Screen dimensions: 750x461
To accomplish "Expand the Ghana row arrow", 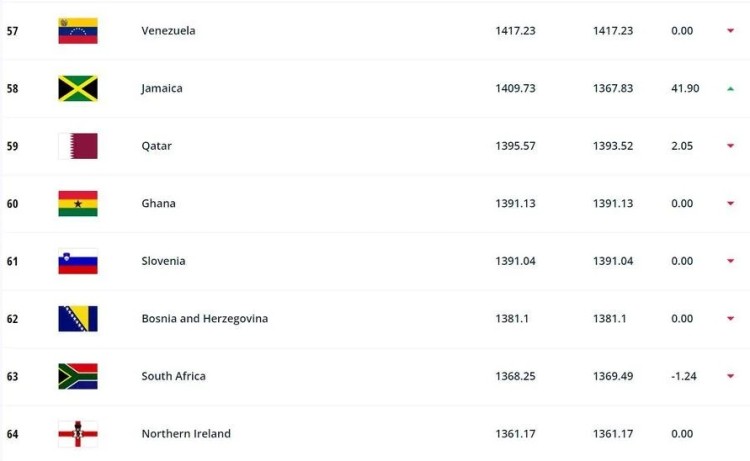I will 730,203.
